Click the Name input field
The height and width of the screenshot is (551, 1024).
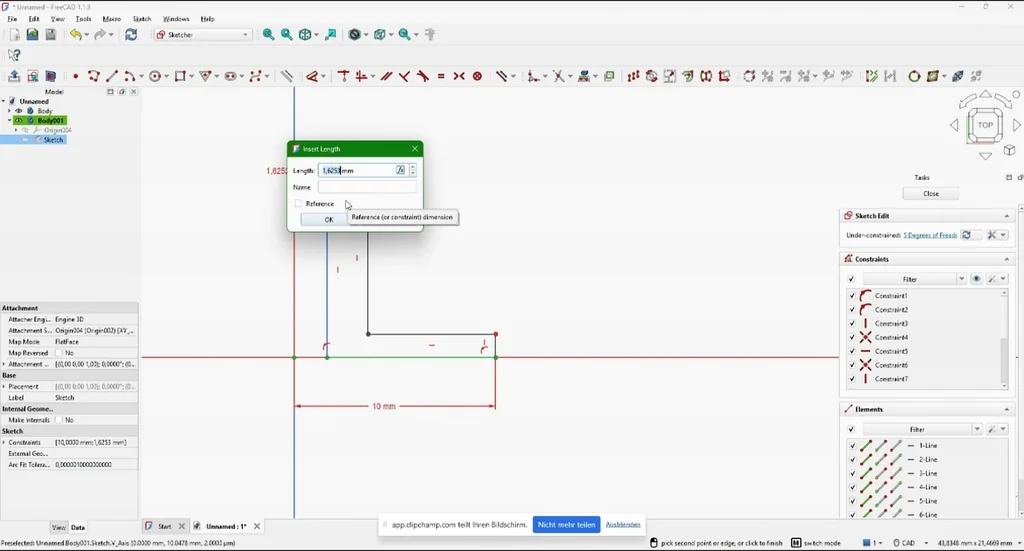tap(367, 187)
